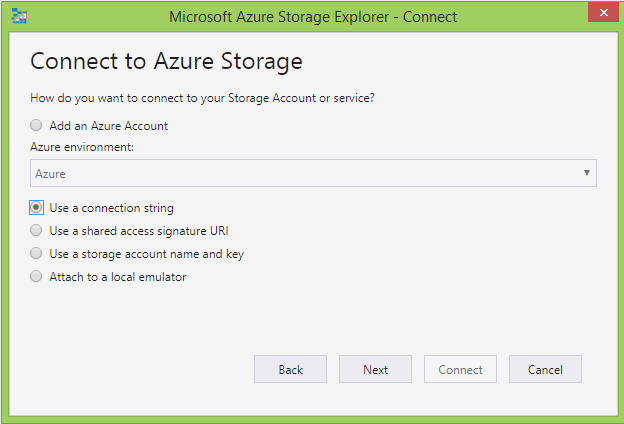Click the Storage Explorer app icon in title bar
Screen dimensions: 624x424
point(19,16)
